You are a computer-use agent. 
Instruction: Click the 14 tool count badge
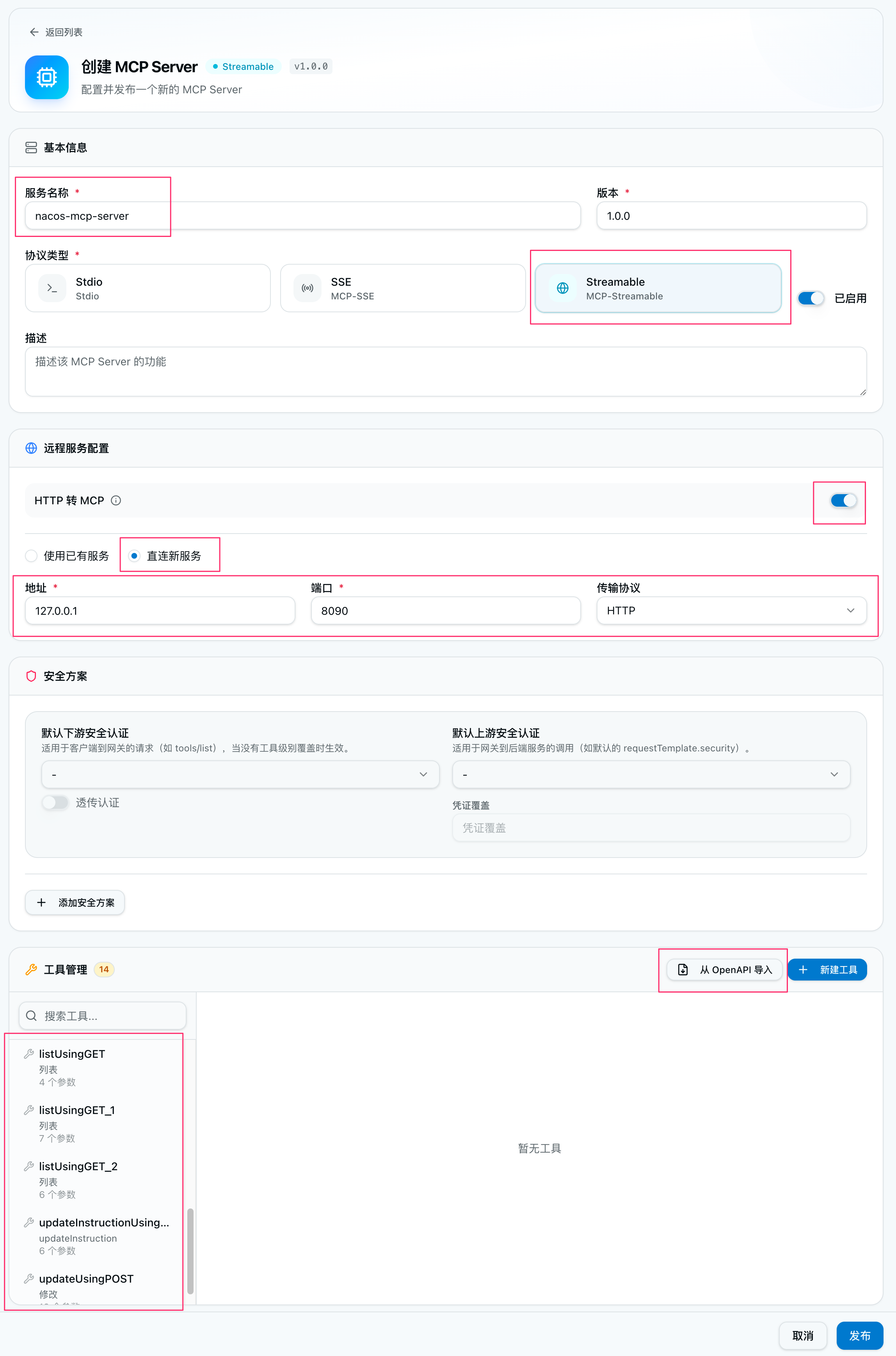[104, 969]
